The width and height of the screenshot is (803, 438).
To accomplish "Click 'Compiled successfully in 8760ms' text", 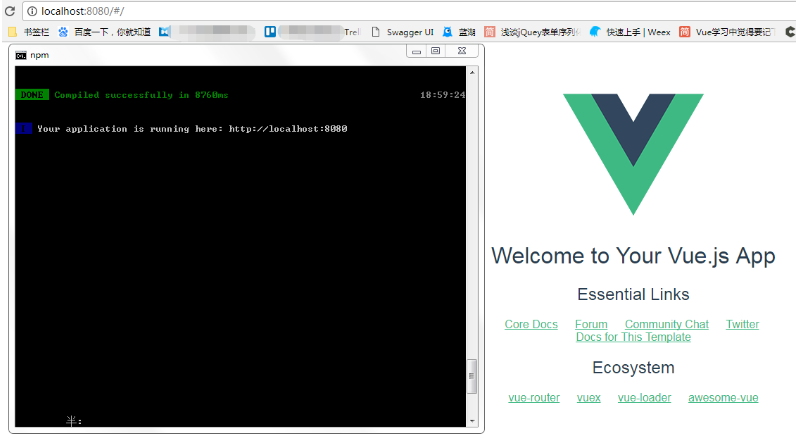I will pos(141,95).
